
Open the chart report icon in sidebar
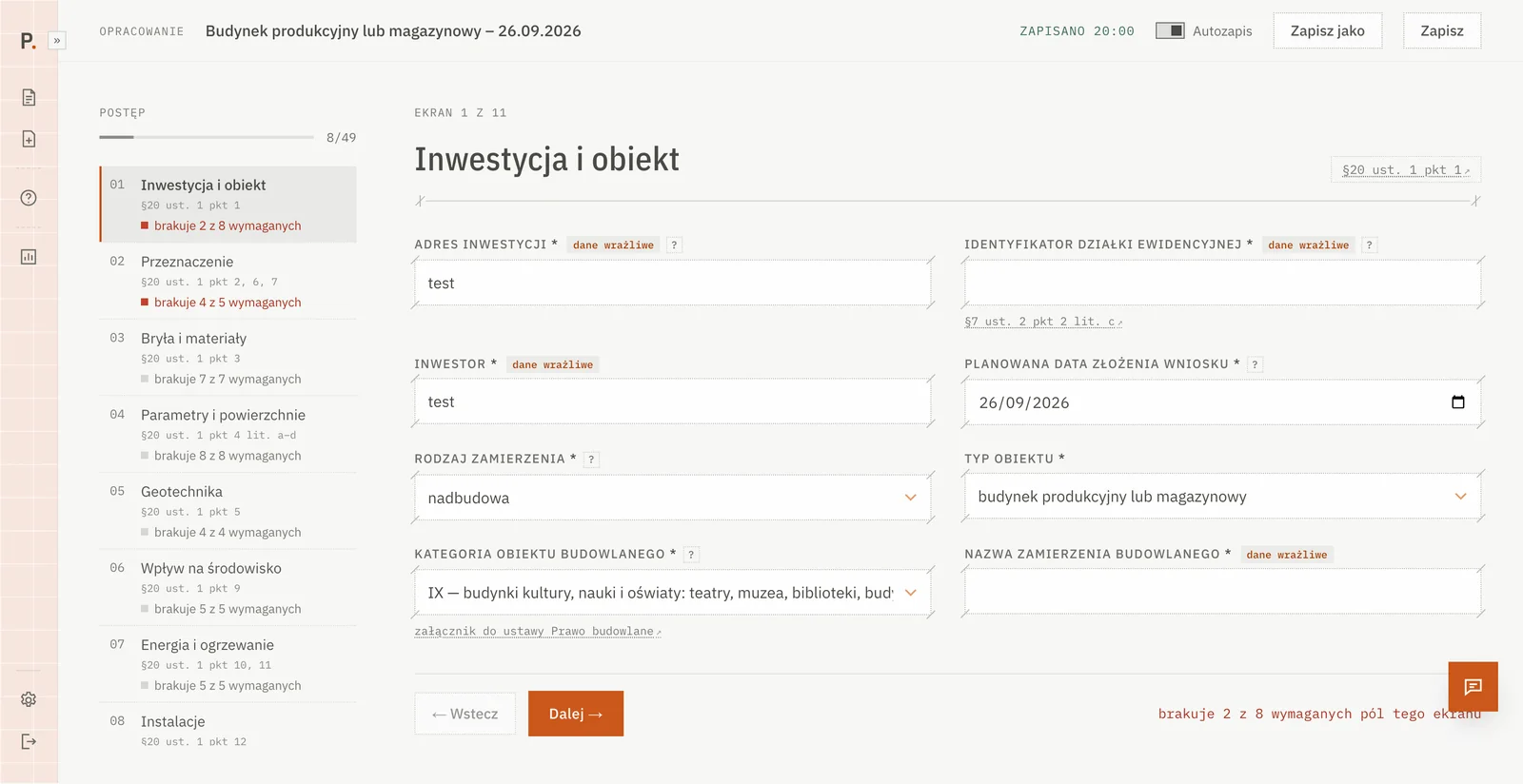tap(29, 257)
